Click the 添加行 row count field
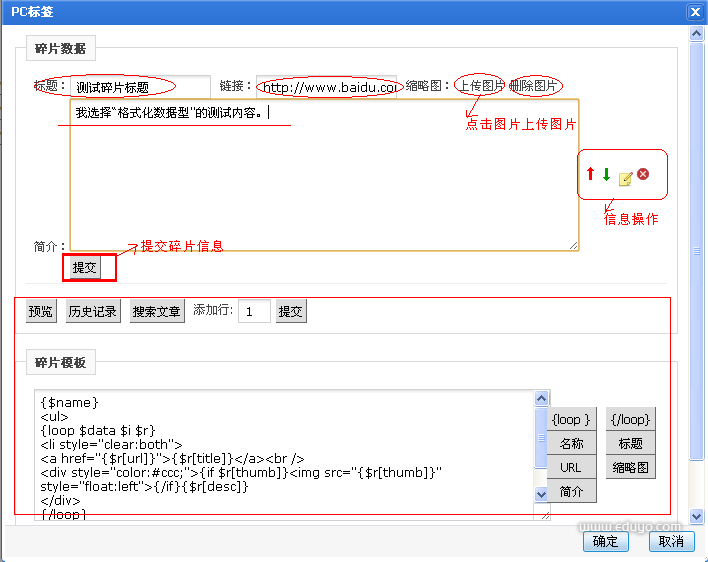 tap(254, 312)
